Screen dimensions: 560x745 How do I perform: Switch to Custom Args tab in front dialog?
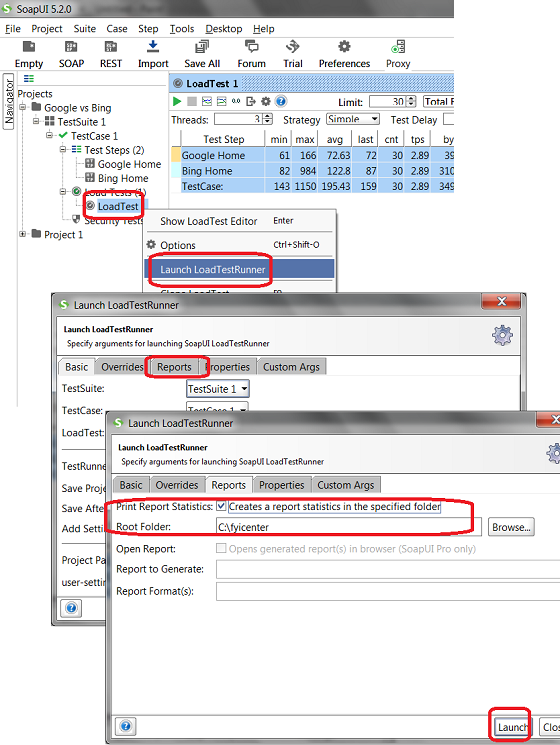(345, 485)
